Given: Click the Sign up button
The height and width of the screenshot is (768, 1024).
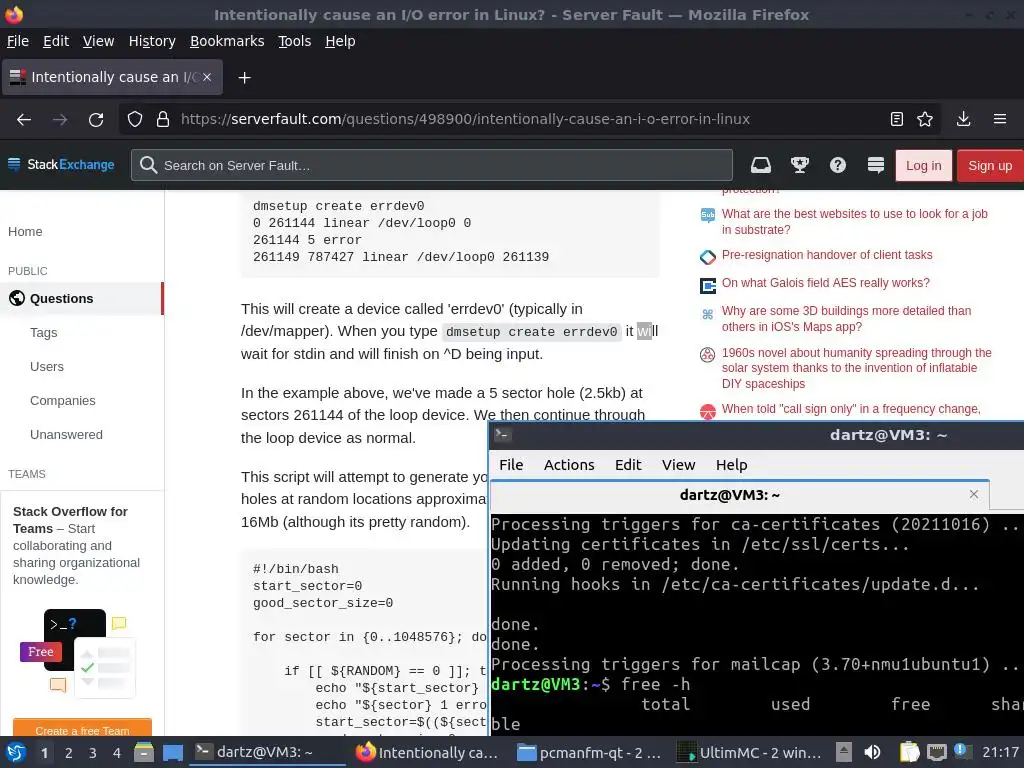Looking at the screenshot, I should click(x=990, y=166).
